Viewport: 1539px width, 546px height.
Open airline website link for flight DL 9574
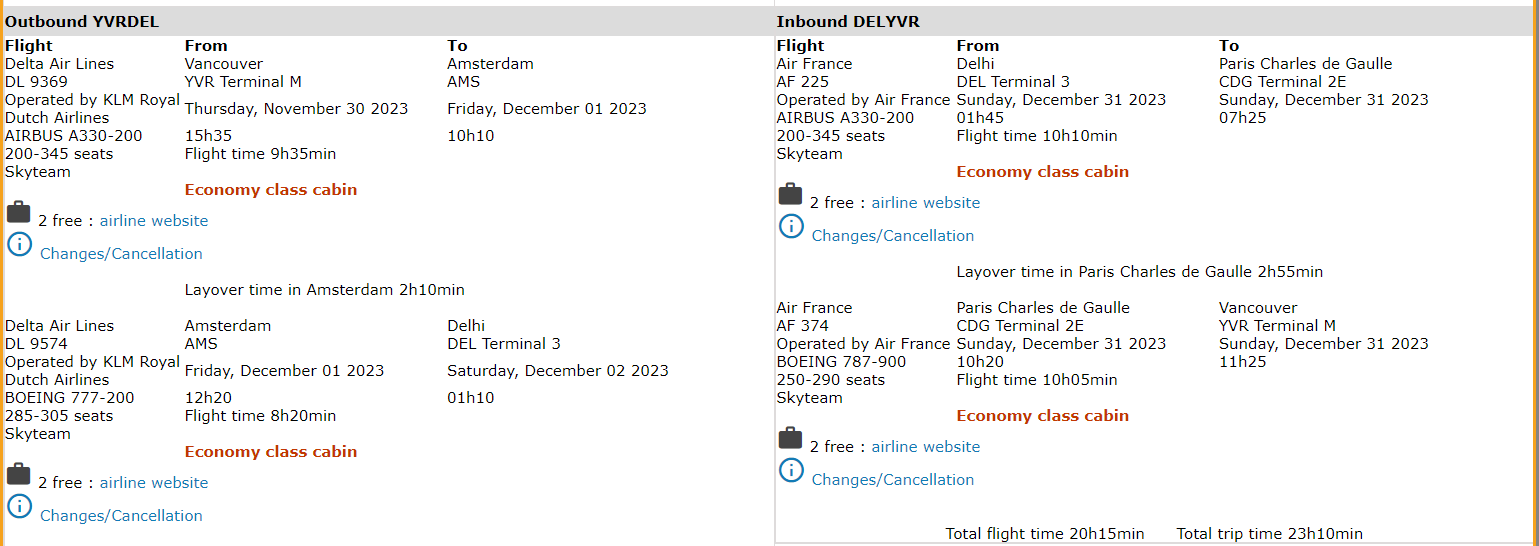click(154, 483)
